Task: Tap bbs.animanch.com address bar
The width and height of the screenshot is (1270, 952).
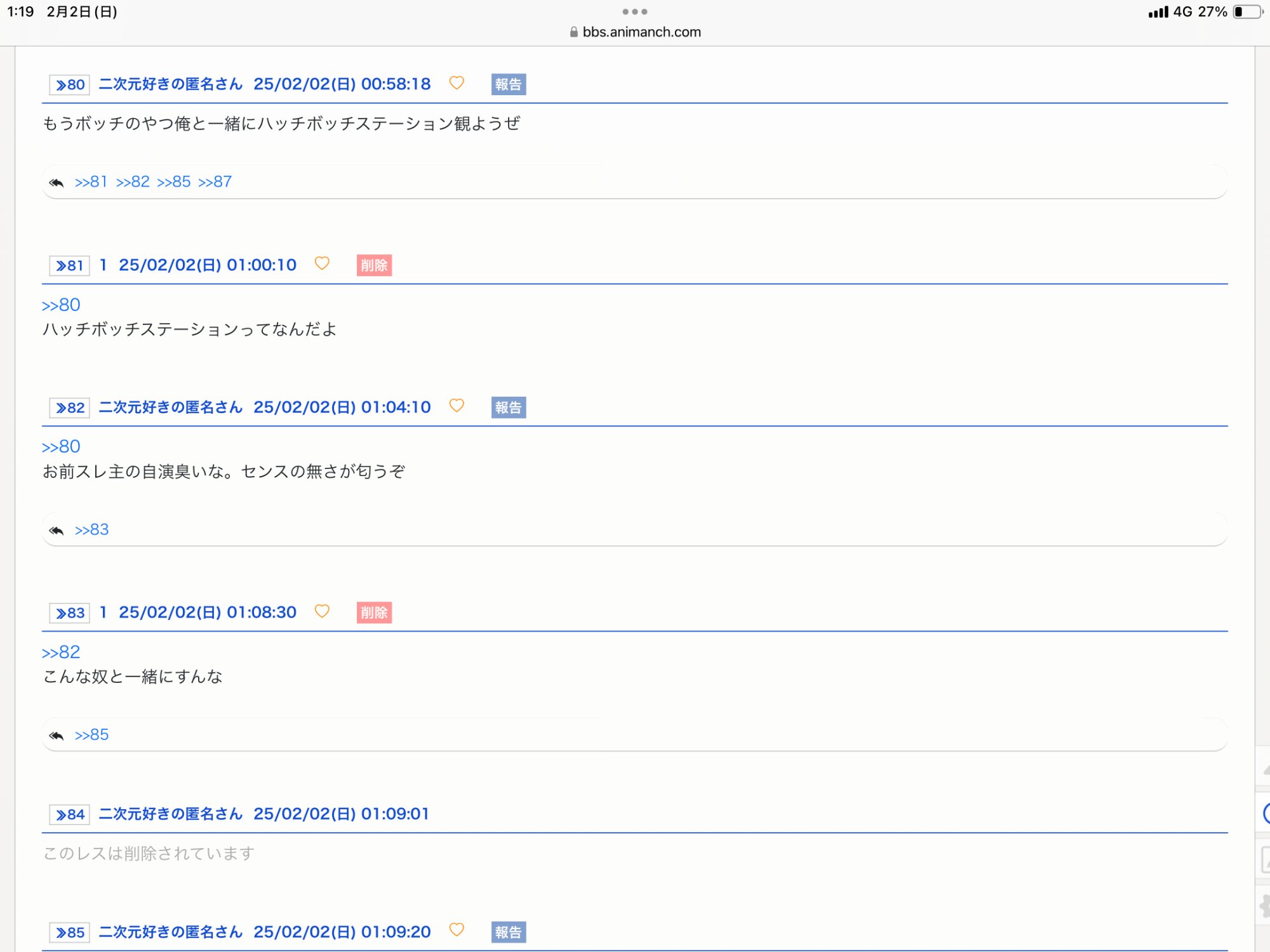Action: (641, 32)
